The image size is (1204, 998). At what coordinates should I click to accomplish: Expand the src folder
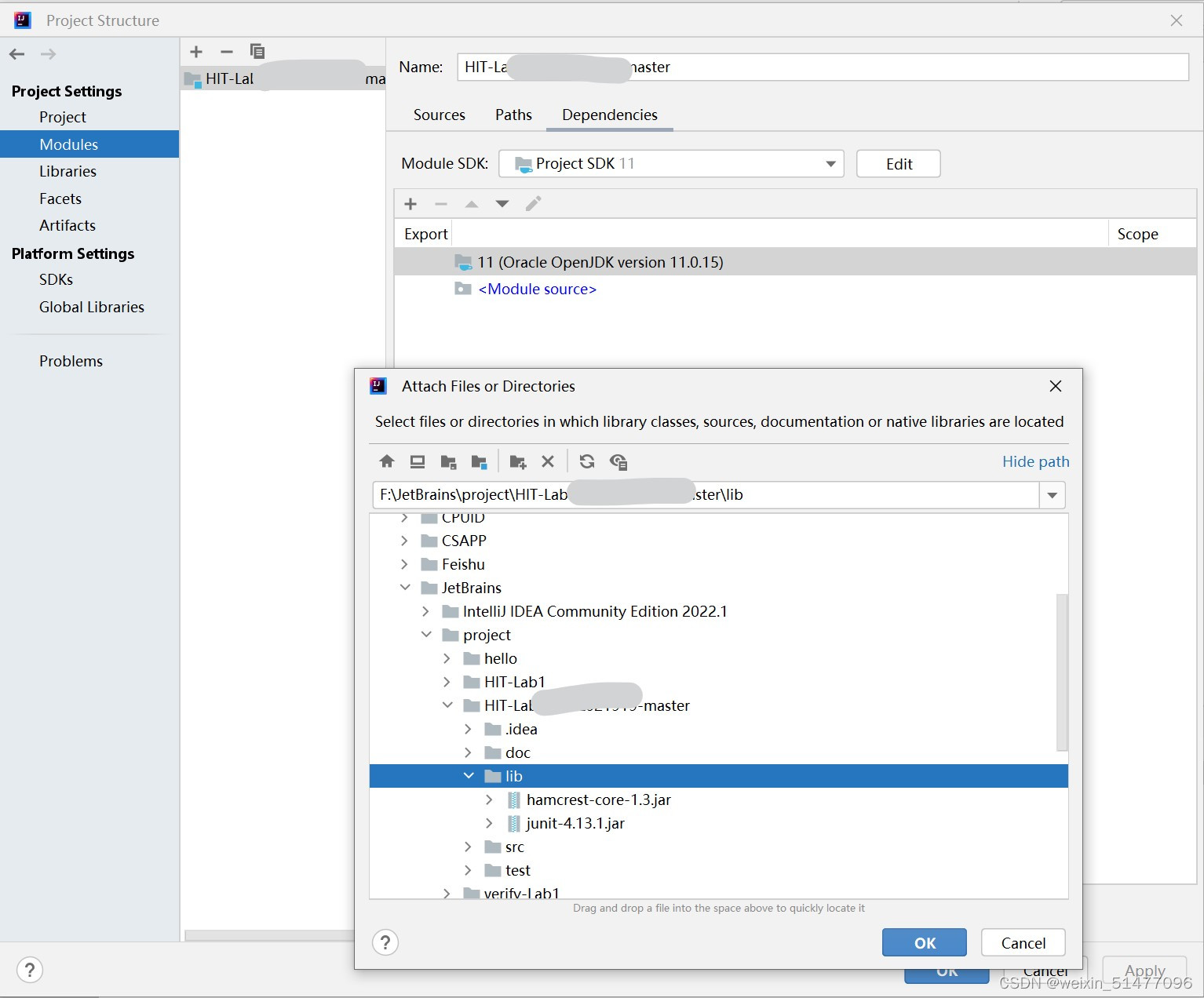[468, 847]
